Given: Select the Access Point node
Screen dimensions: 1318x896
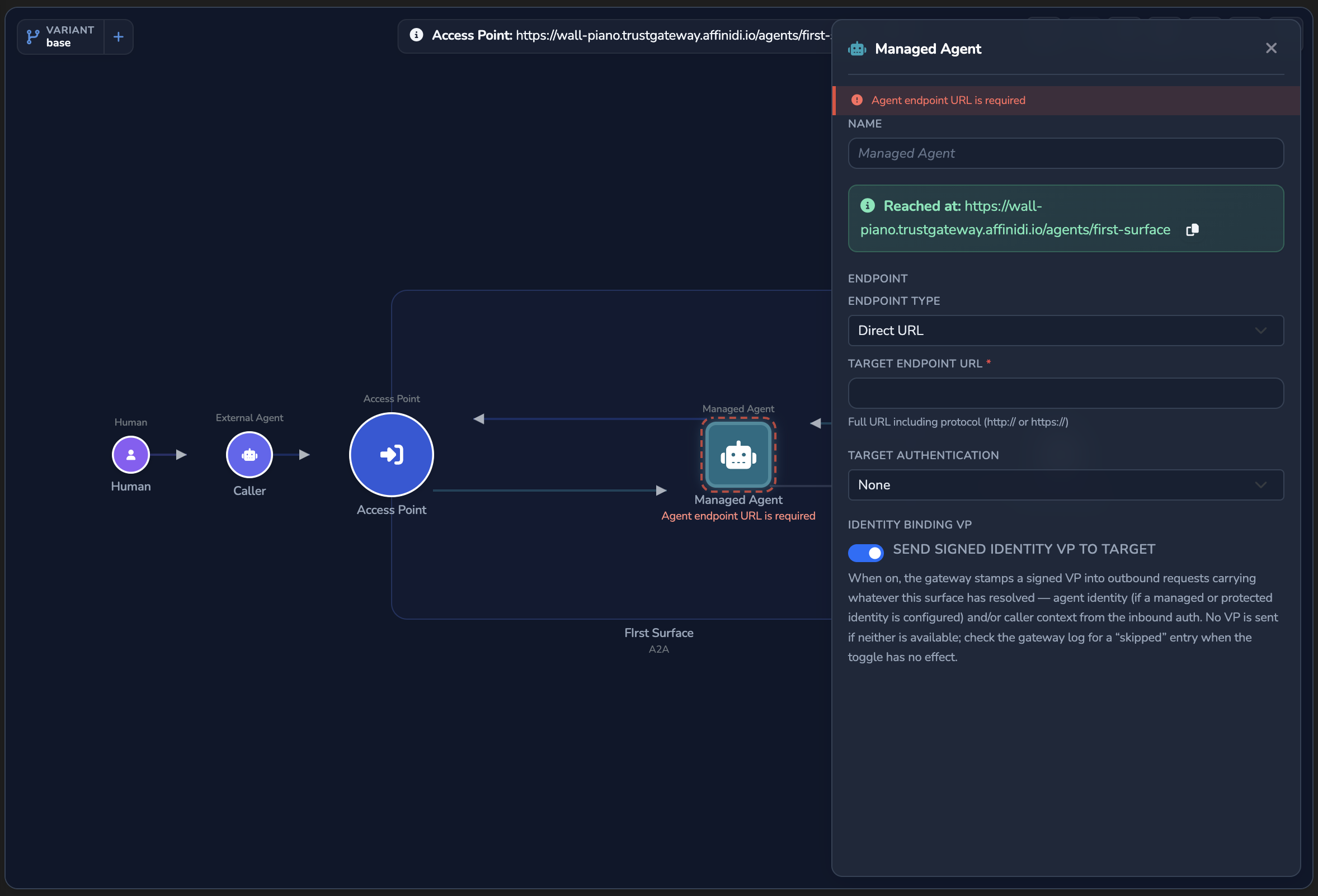Looking at the screenshot, I should [x=392, y=454].
